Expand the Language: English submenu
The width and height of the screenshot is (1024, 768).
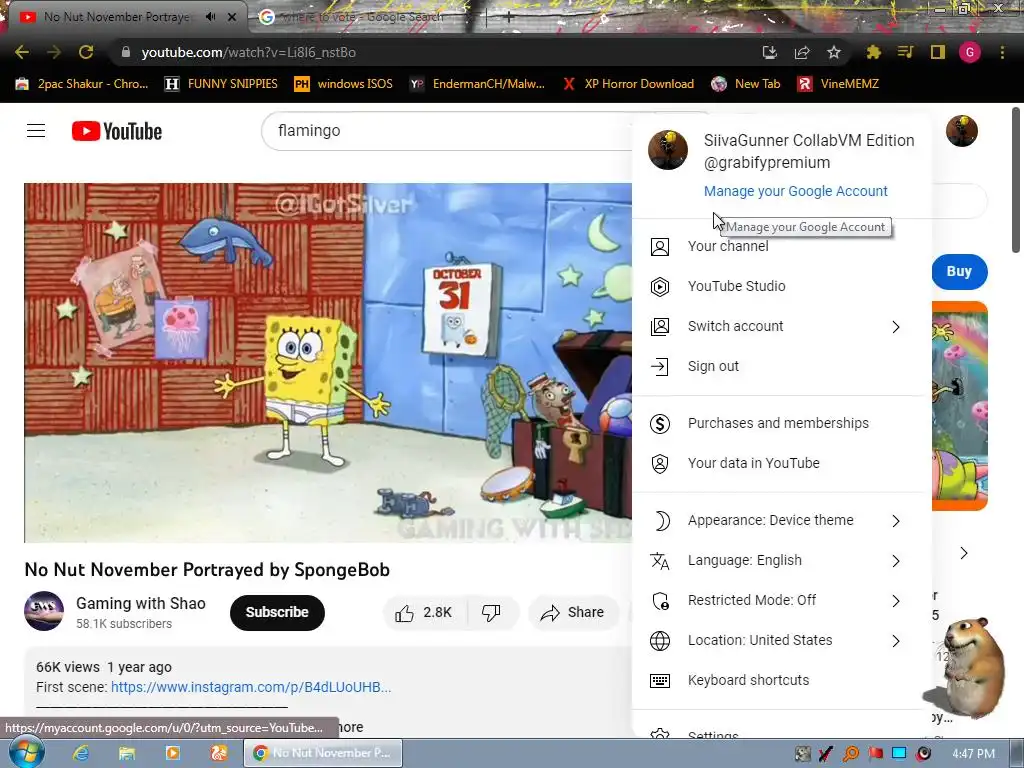(896, 561)
